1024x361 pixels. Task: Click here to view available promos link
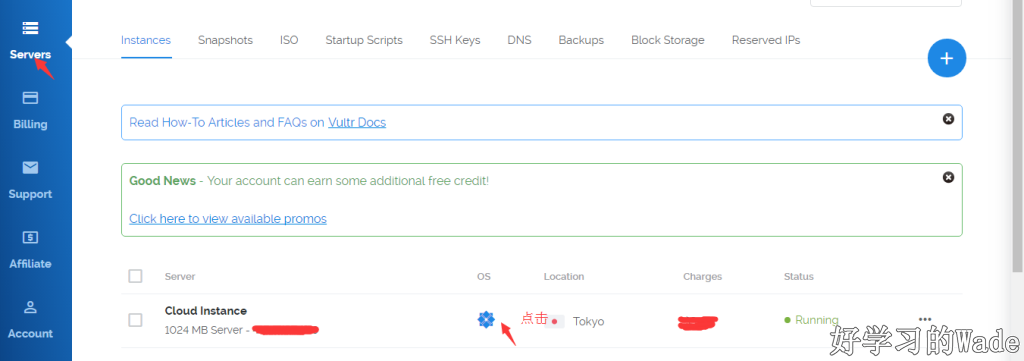pyautogui.click(x=228, y=219)
